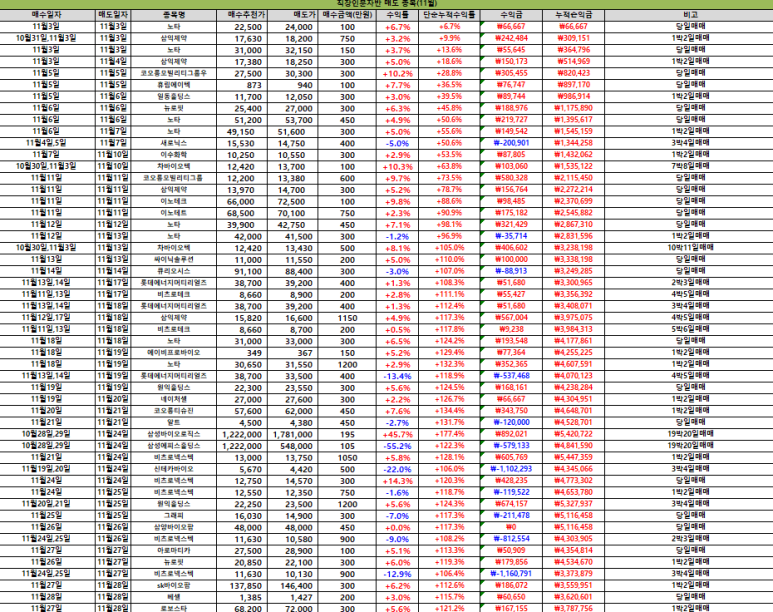Select the 코오롱모빌리티그룹우 stock name cell

174,73
